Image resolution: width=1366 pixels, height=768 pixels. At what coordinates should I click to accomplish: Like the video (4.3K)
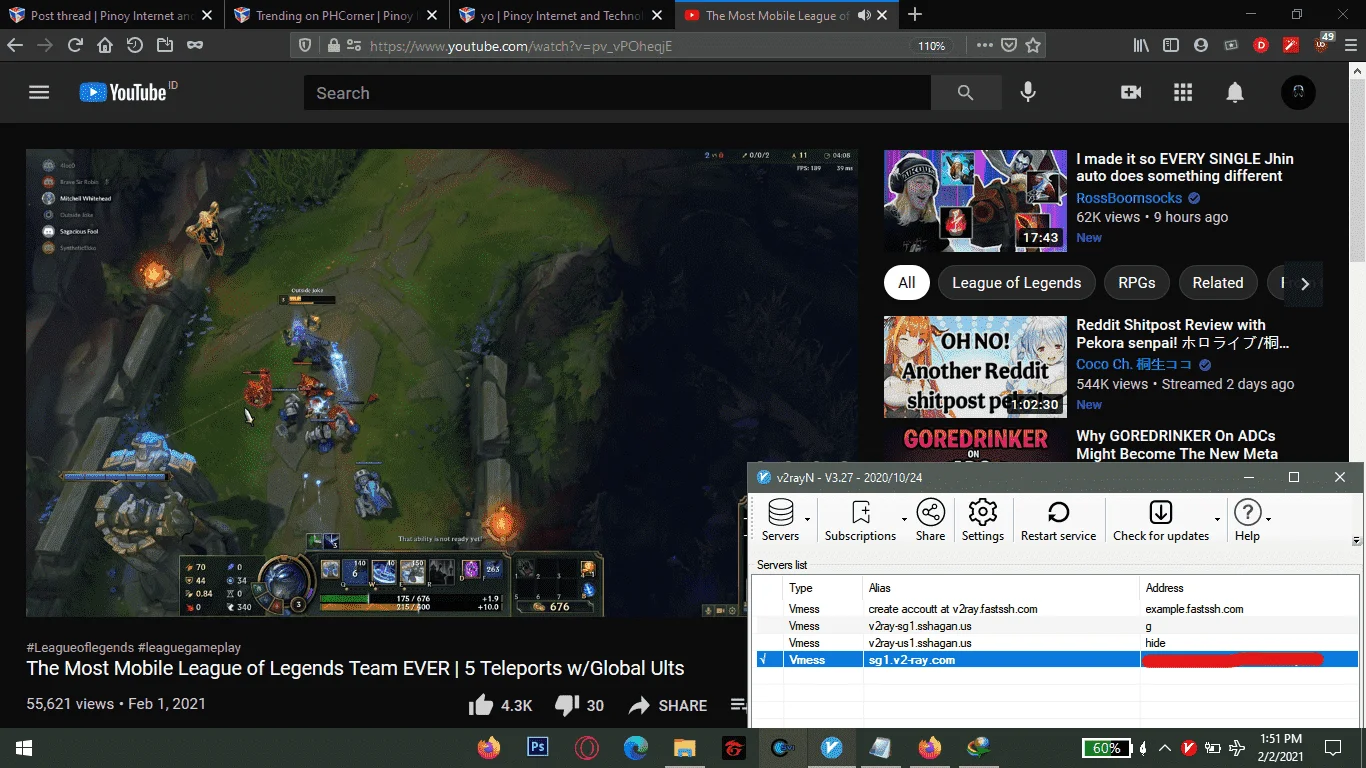500,705
